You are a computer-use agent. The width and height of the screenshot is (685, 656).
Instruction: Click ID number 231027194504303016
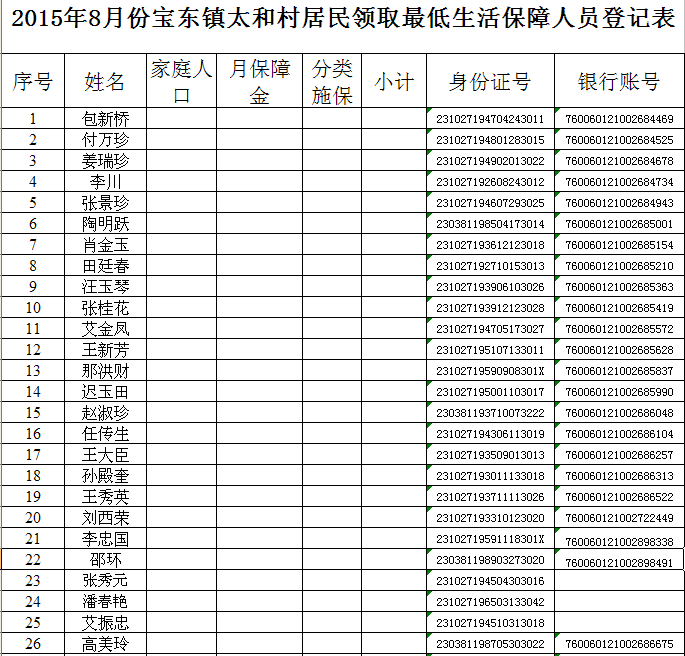[490, 581]
